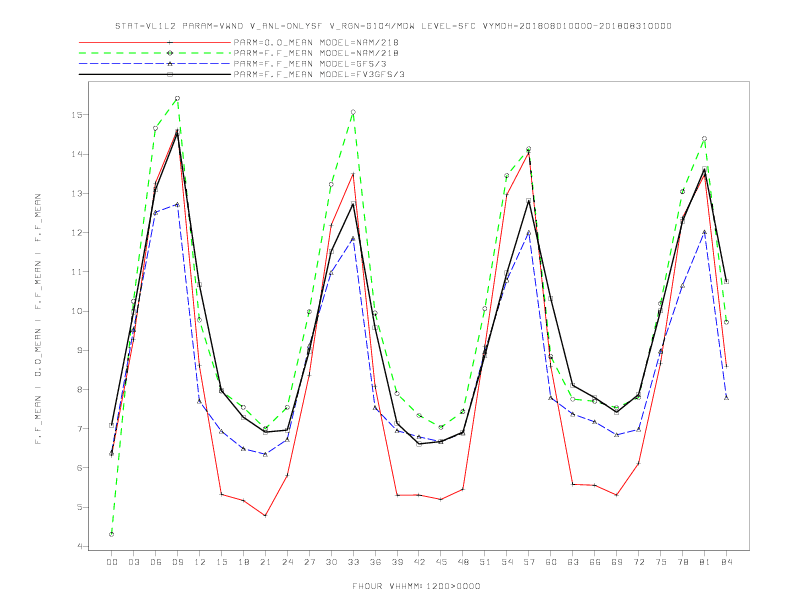Click y-axis tick label 10
This screenshot has width=792, height=612.
[x=76, y=311]
